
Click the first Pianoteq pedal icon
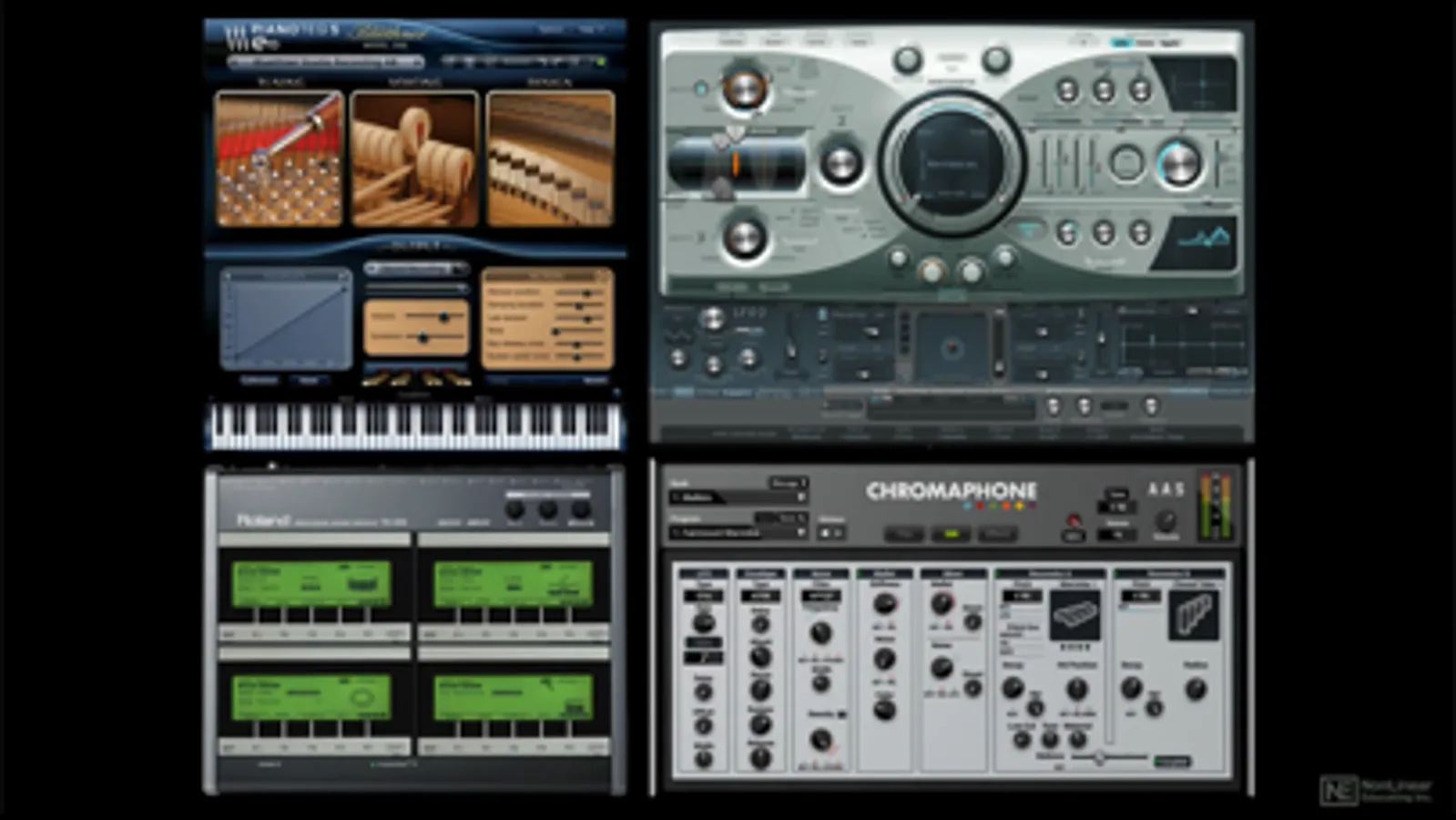coord(374,379)
